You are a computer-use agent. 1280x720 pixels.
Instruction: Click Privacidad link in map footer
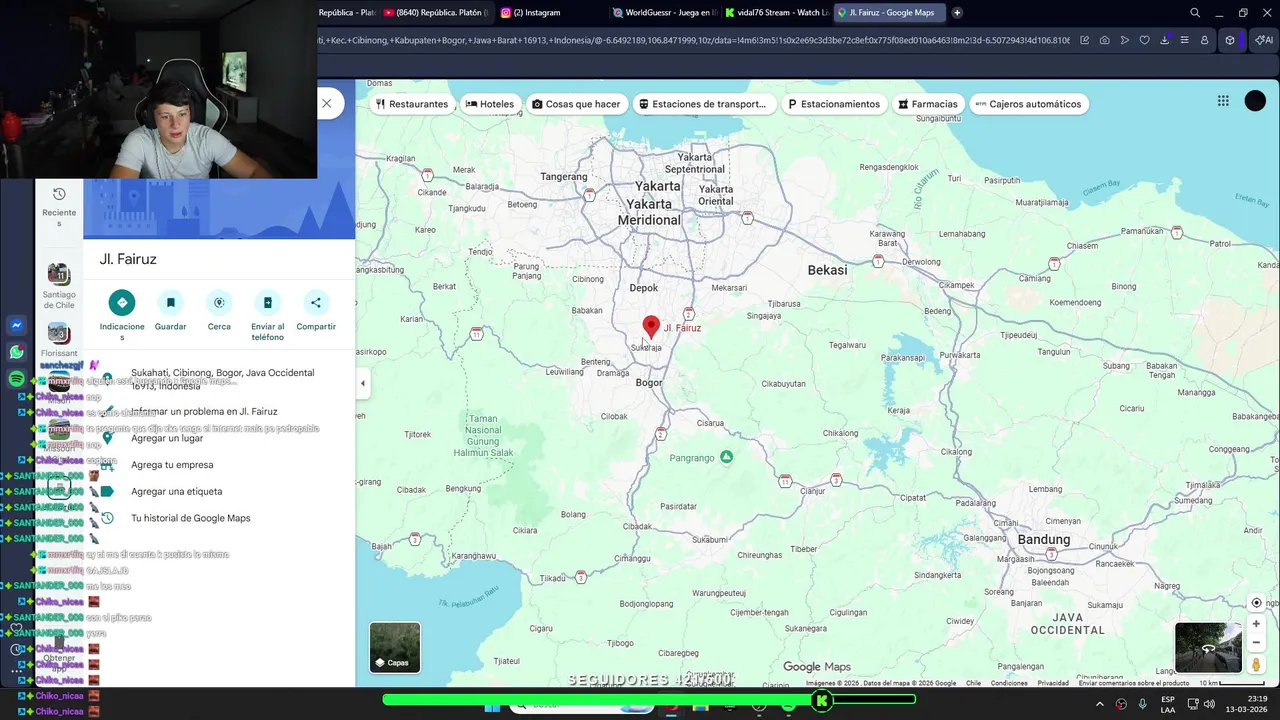click(1053, 683)
